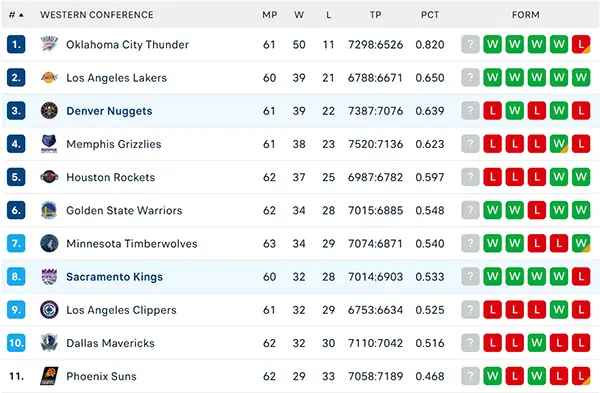Image resolution: width=600 pixels, height=393 pixels.
Task: Click the Oklahoma City Thunder team logo
Action: (49, 44)
